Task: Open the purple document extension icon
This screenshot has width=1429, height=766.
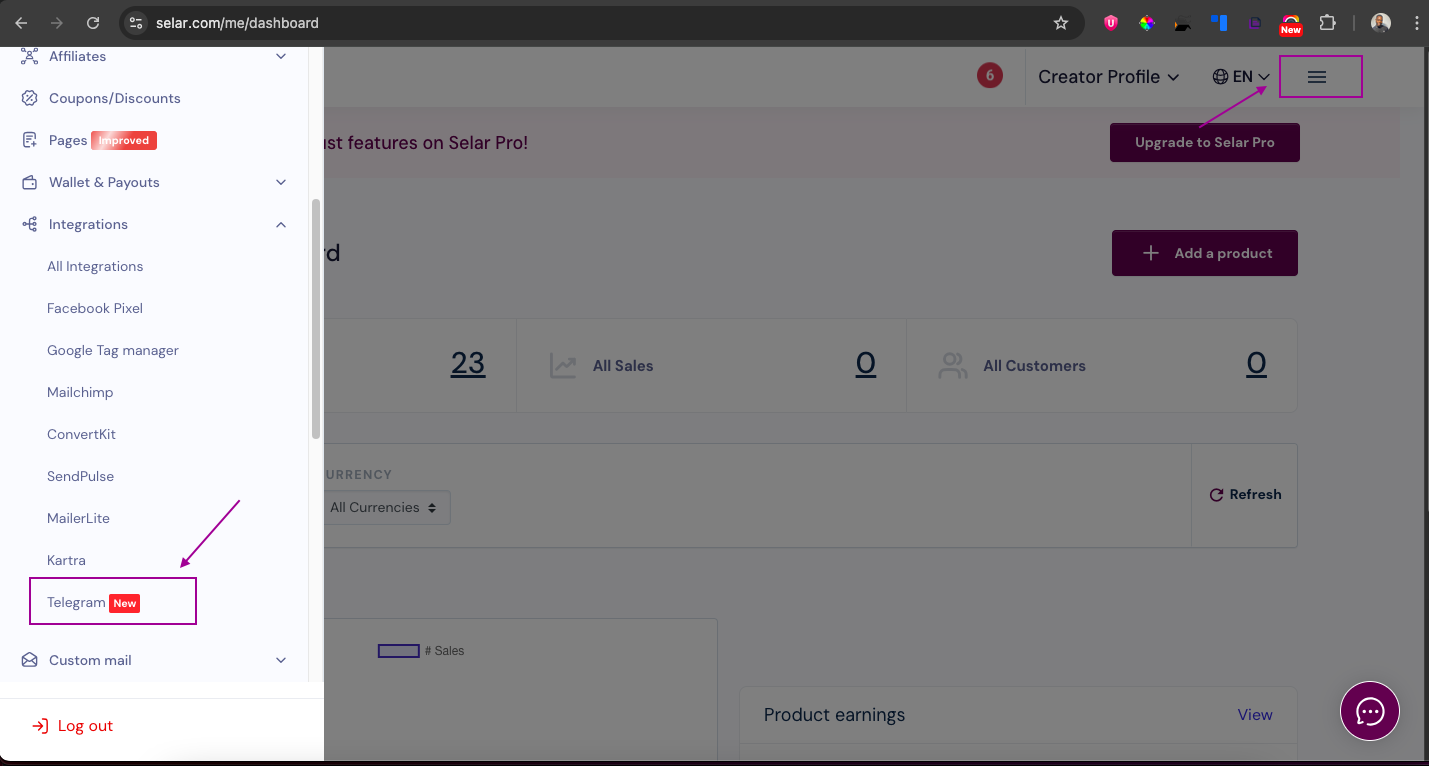Action: [1255, 22]
